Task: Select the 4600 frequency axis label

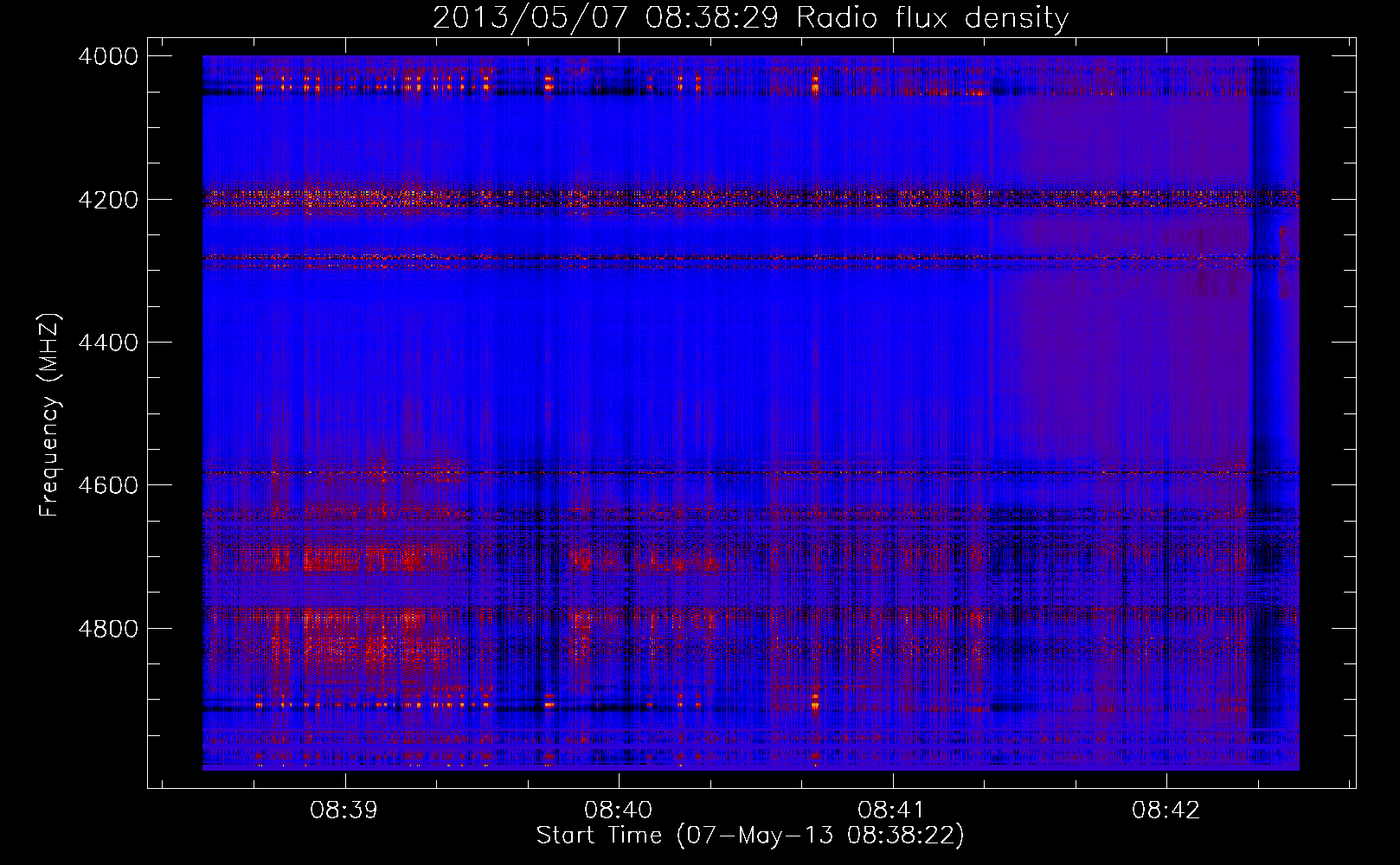Action: point(108,485)
